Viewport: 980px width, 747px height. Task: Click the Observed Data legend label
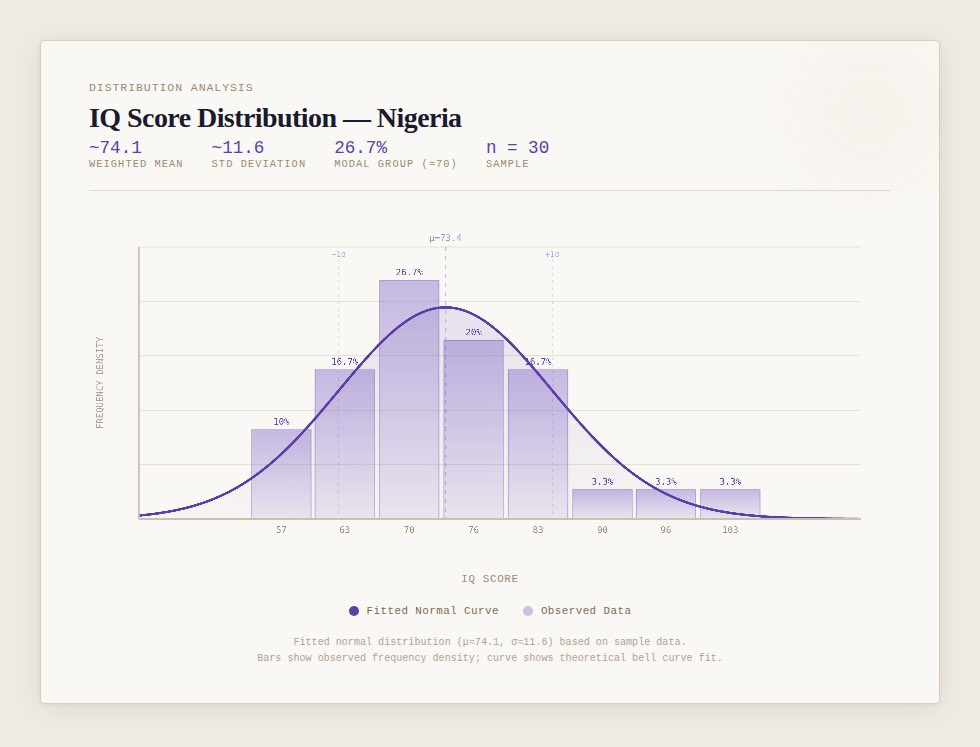point(586,611)
